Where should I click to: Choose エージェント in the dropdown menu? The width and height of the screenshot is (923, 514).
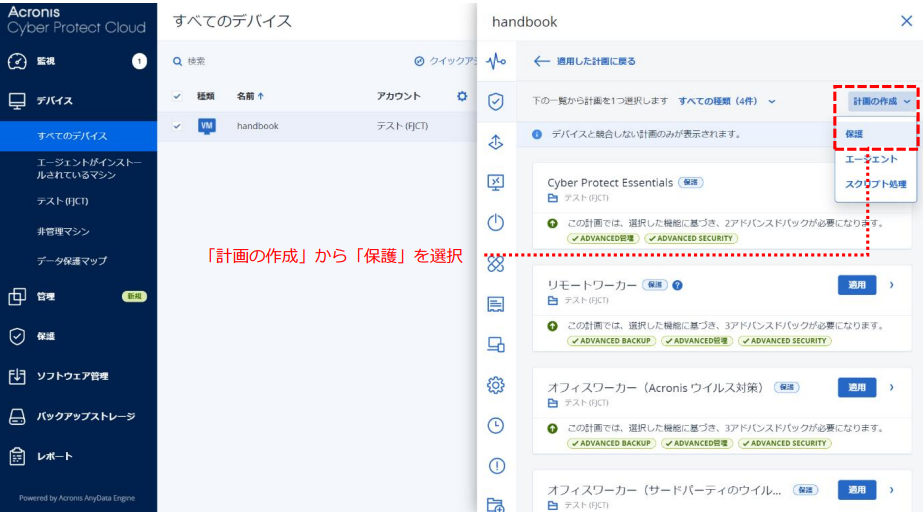(x=871, y=159)
